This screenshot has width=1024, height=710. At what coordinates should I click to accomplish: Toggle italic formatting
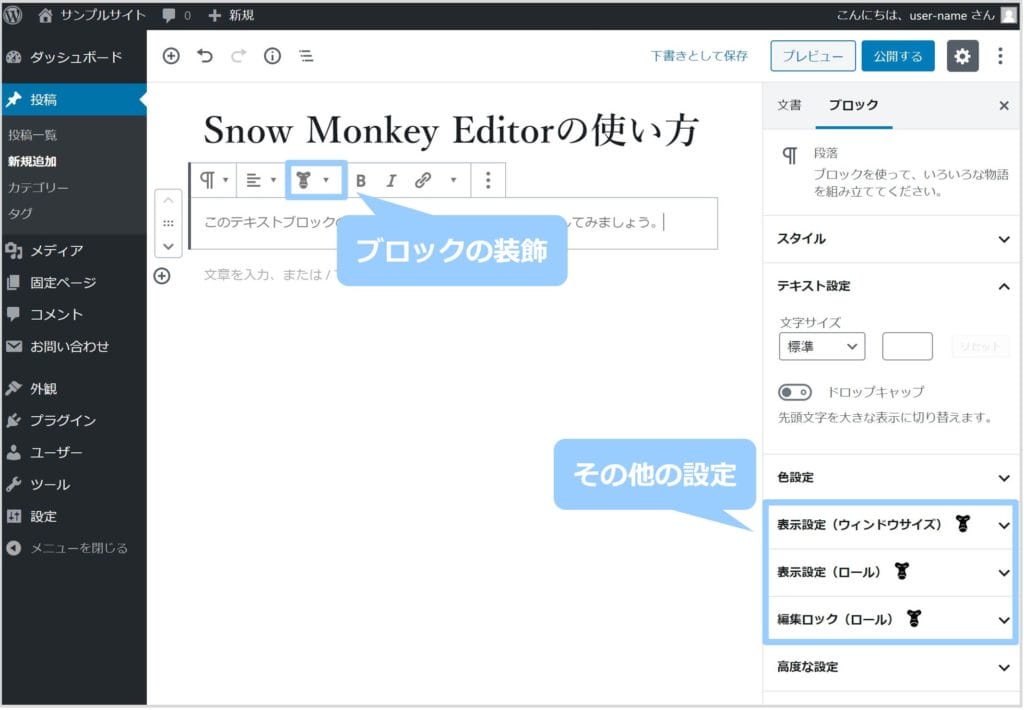point(391,180)
